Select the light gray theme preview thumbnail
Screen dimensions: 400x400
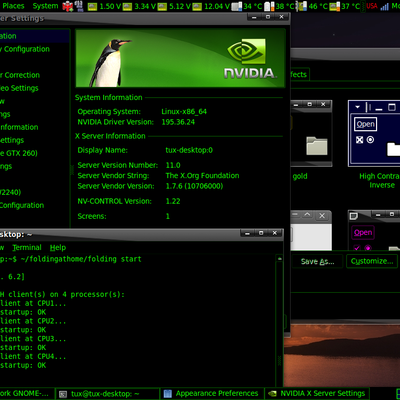[x=311, y=231]
